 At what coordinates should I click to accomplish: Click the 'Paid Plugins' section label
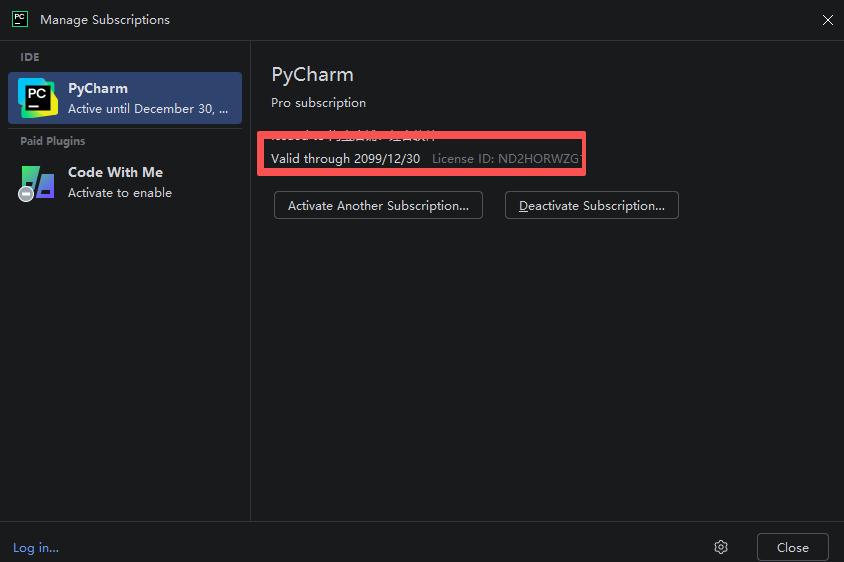tap(53, 141)
